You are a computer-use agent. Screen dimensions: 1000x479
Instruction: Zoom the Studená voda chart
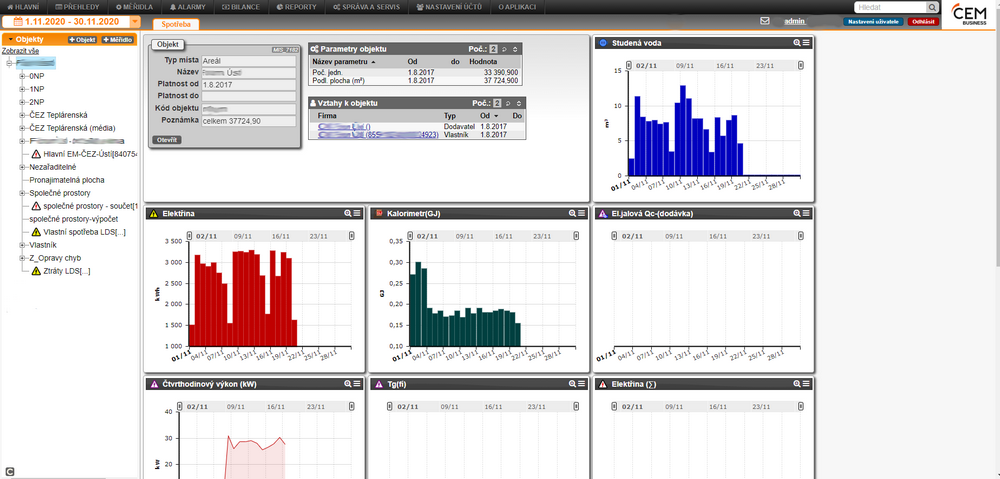[x=797, y=43]
